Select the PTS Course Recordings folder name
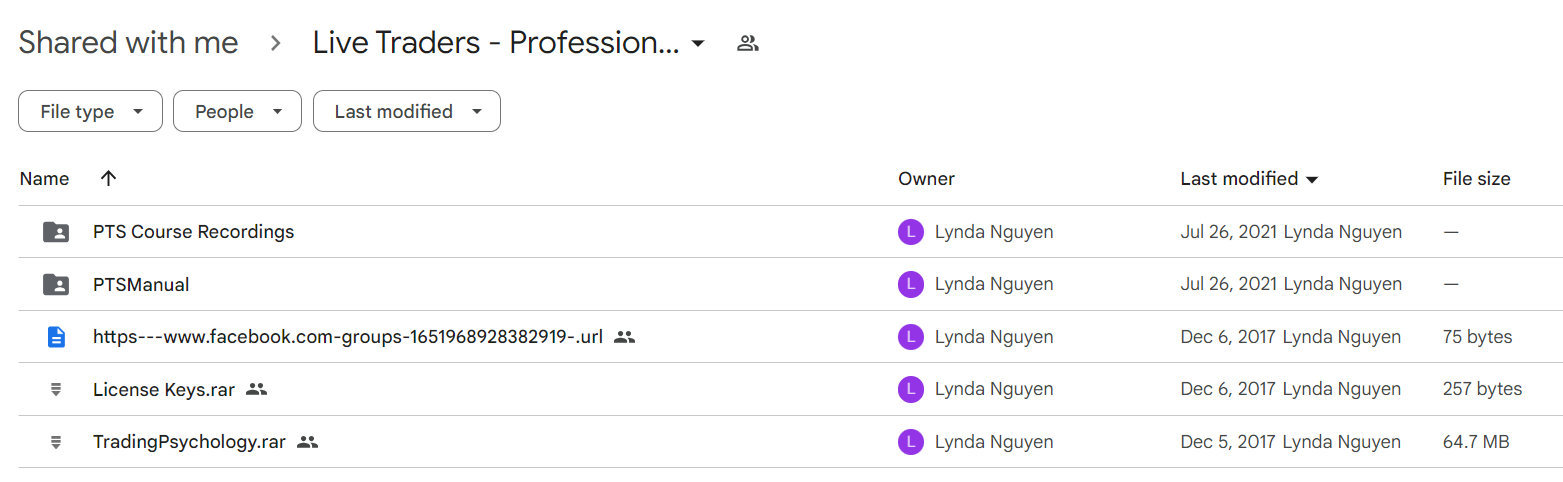Viewport: 1563px width, 482px height. (x=193, y=232)
